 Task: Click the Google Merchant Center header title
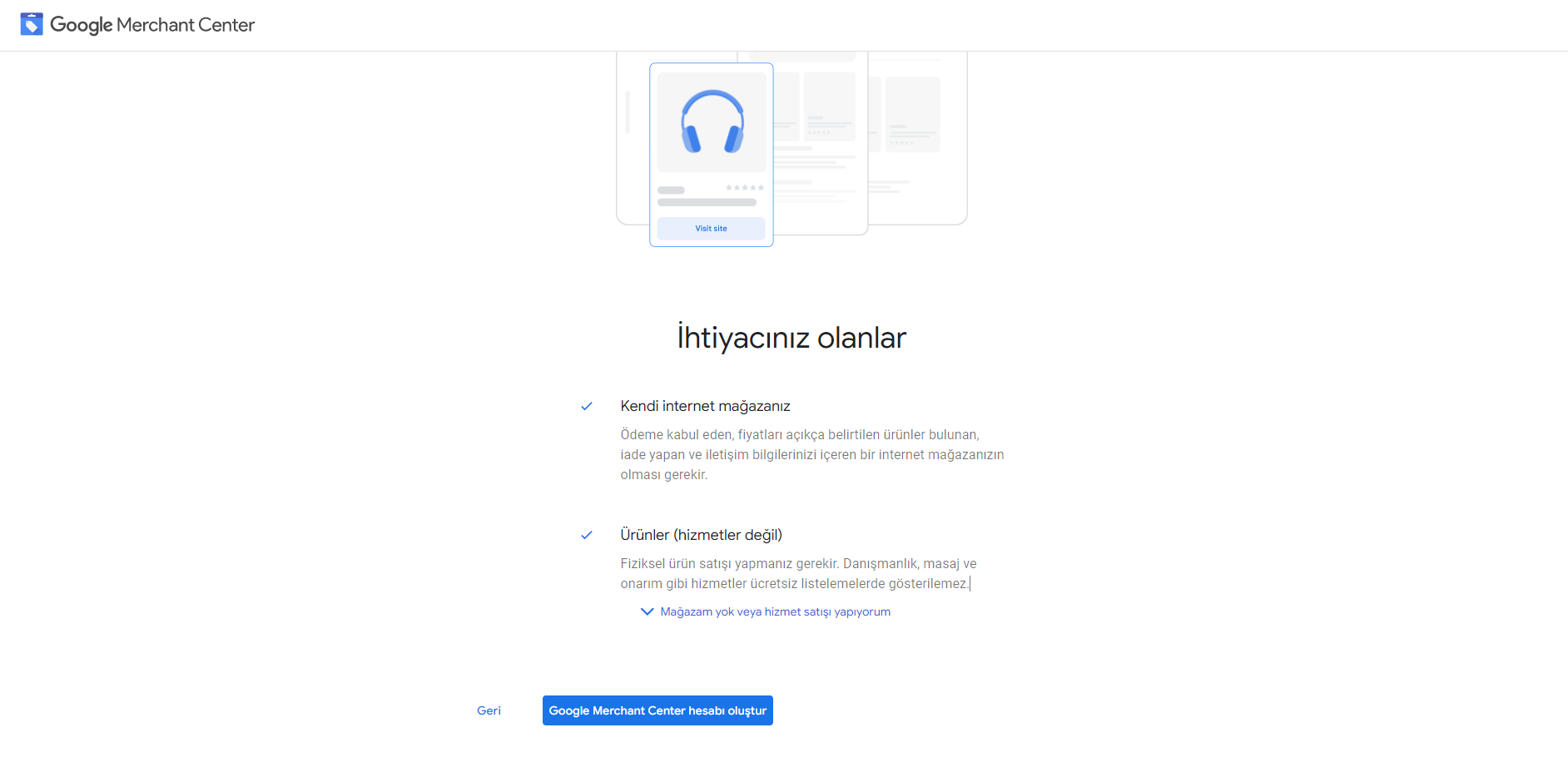(152, 25)
